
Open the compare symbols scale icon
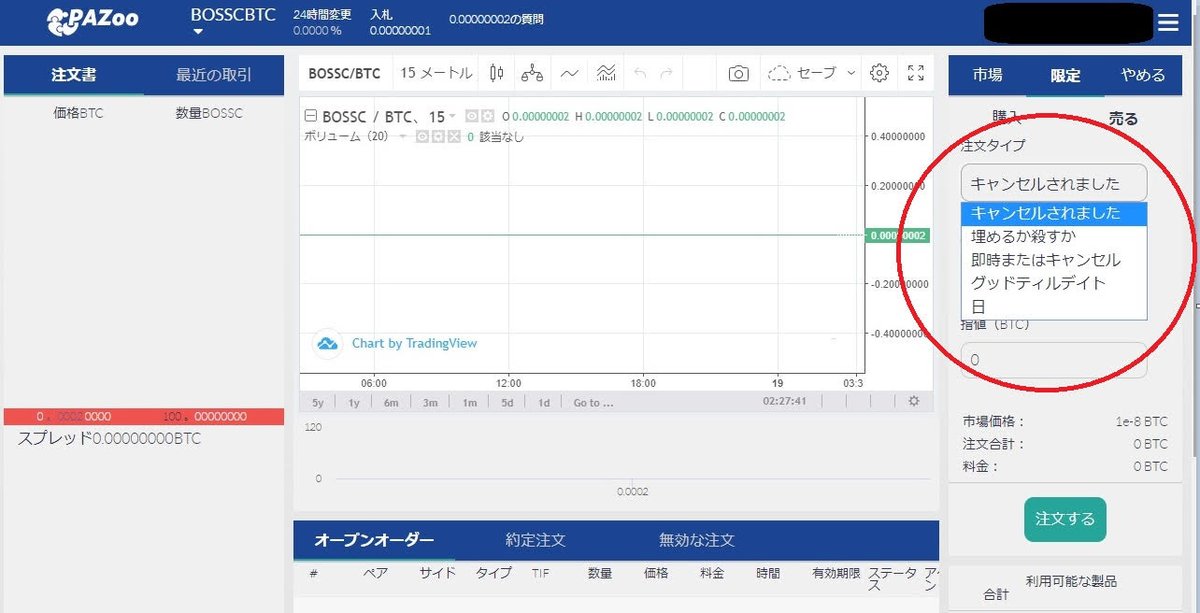click(x=532, y=73)
